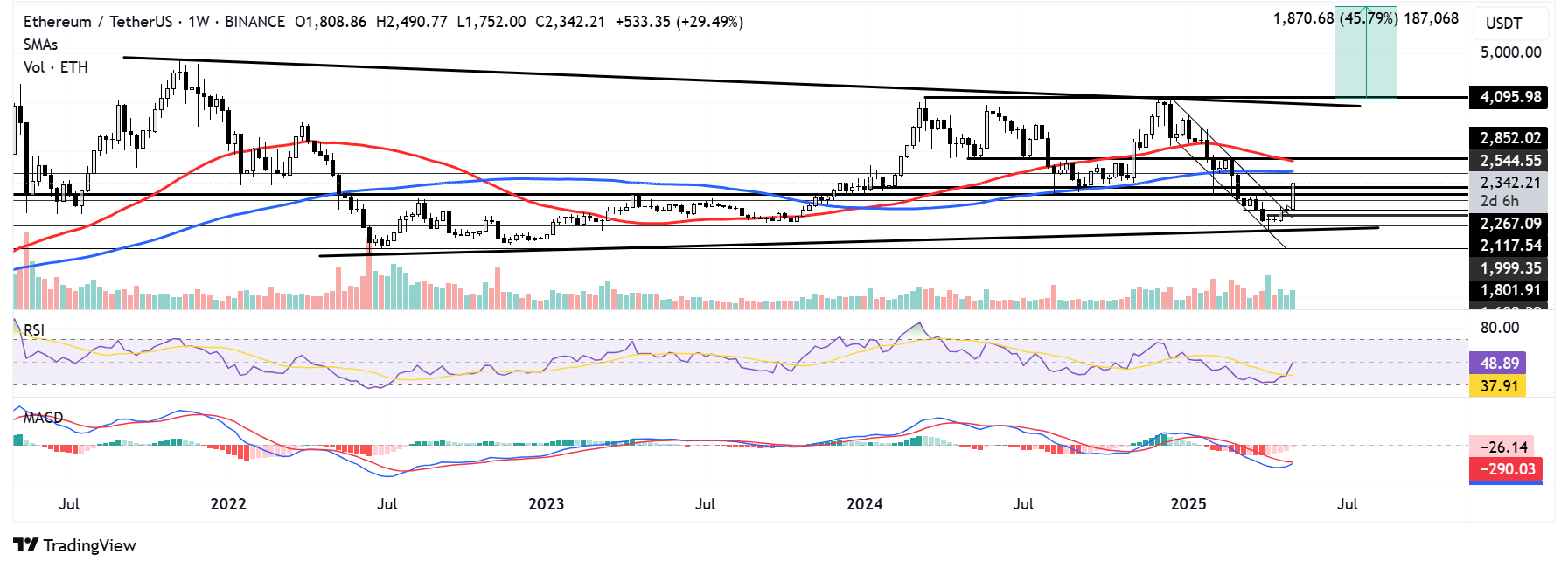This screenshot has height=568, width=1568.
Task: Click the MACD value label -290.03
Action: [x=1506, y=469]
